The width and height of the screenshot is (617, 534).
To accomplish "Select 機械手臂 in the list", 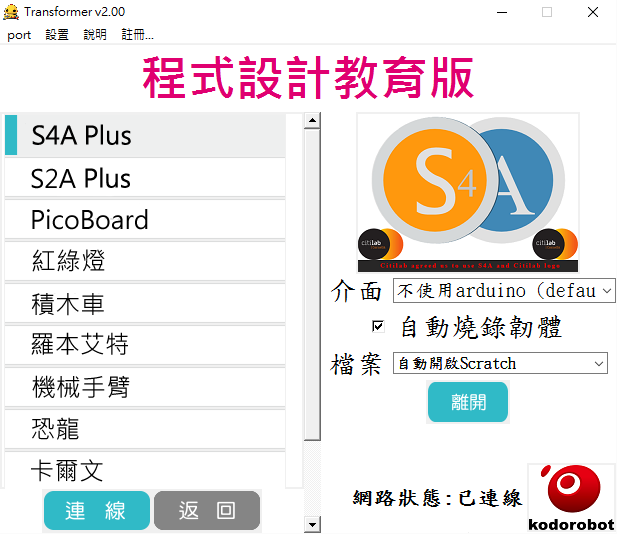I will point(145,387).
